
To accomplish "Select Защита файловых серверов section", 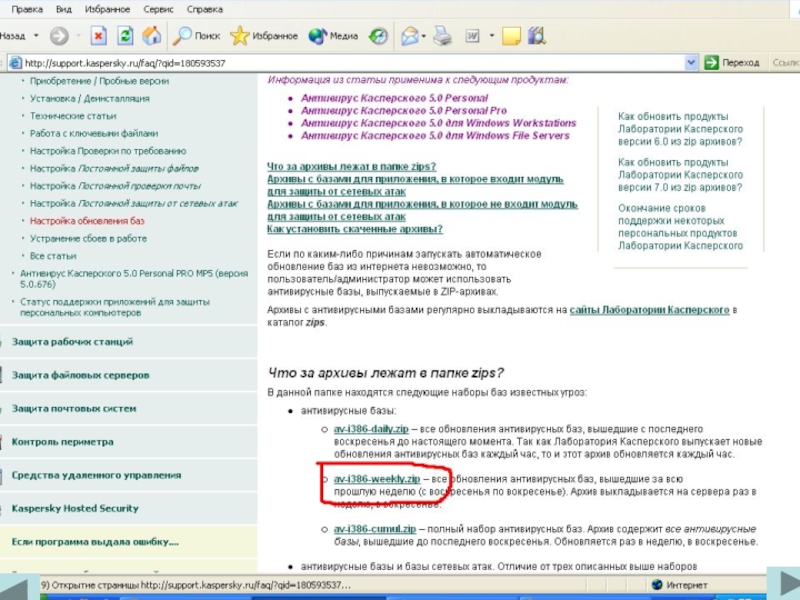I will pyautogui.click(x=81, y=375).
